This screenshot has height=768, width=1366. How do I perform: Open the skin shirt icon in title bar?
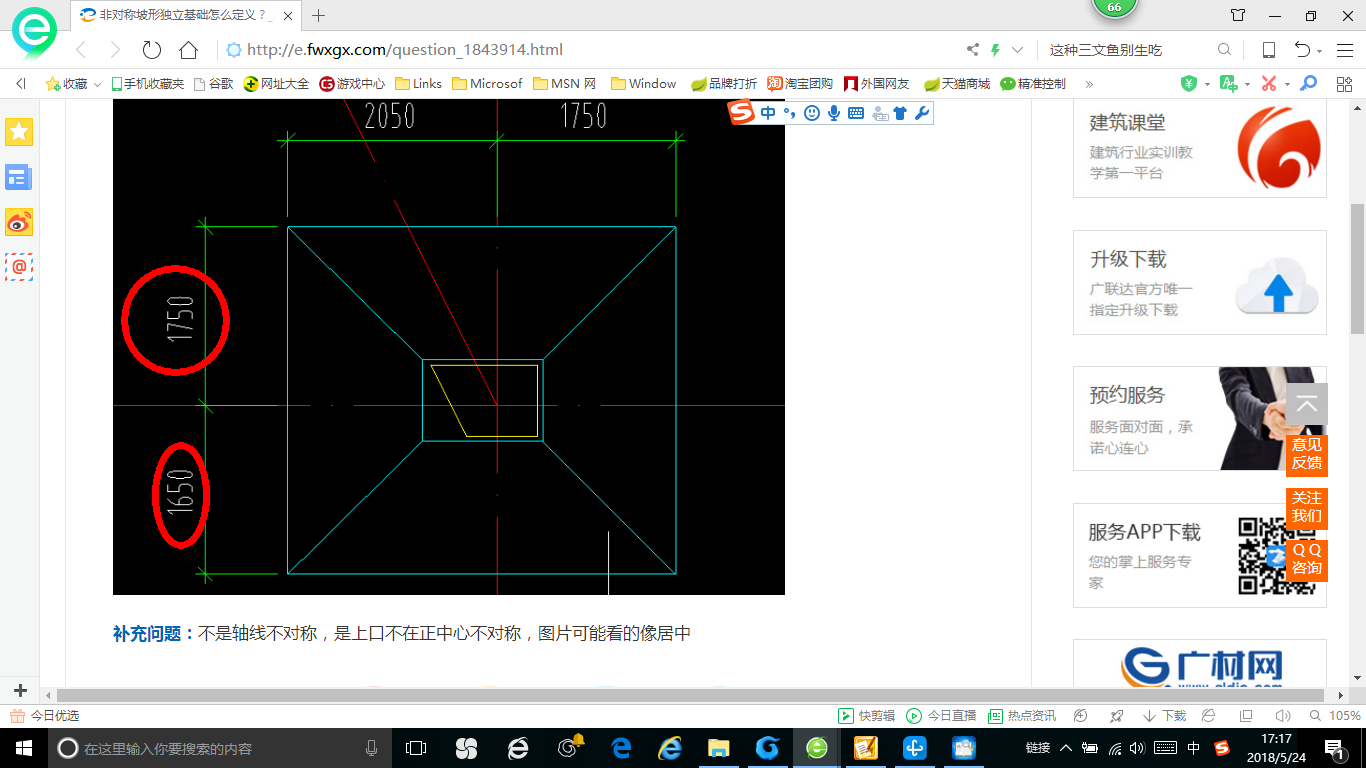(x=1238, y=15)
